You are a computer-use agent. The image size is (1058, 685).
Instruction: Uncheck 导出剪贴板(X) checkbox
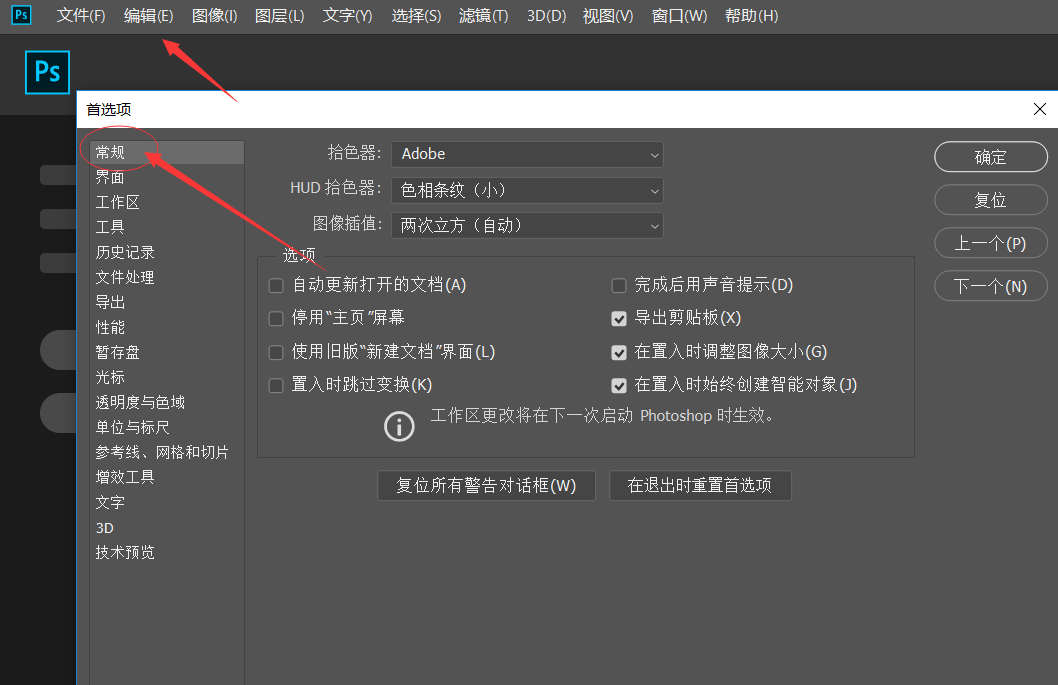click(x=619, y=319)
